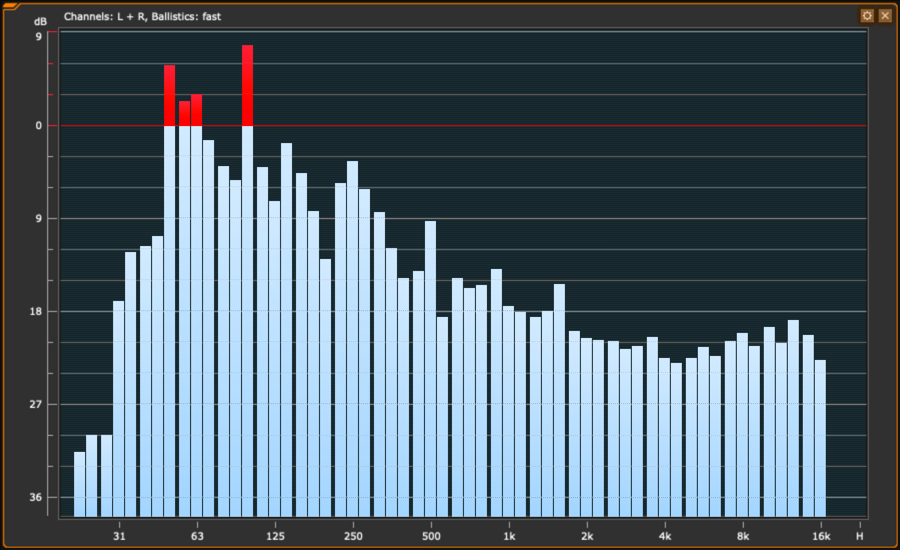Click the 63 frequency axis label
The image size is (900, 550).
tap(197, 536)
